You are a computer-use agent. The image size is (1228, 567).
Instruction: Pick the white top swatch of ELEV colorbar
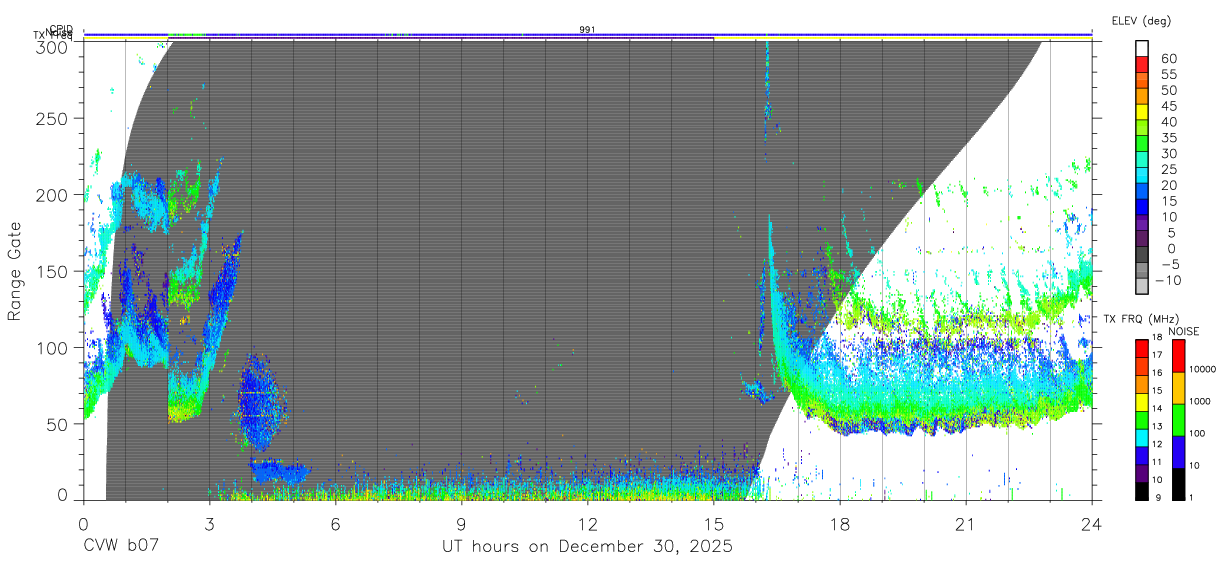pyautogui.click(x=1143, y=49)
